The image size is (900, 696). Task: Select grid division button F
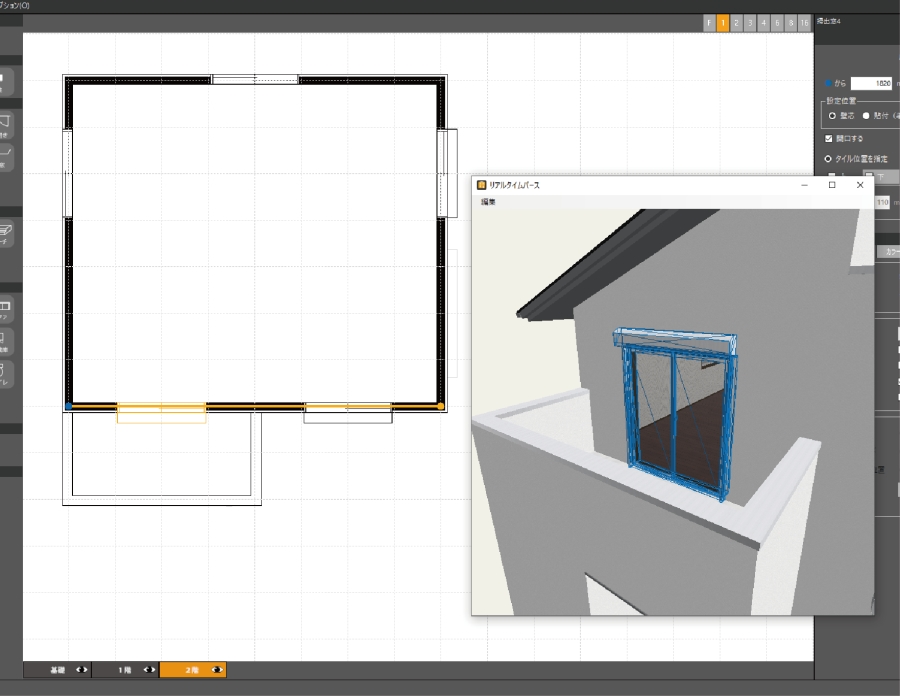click(709, 22)
